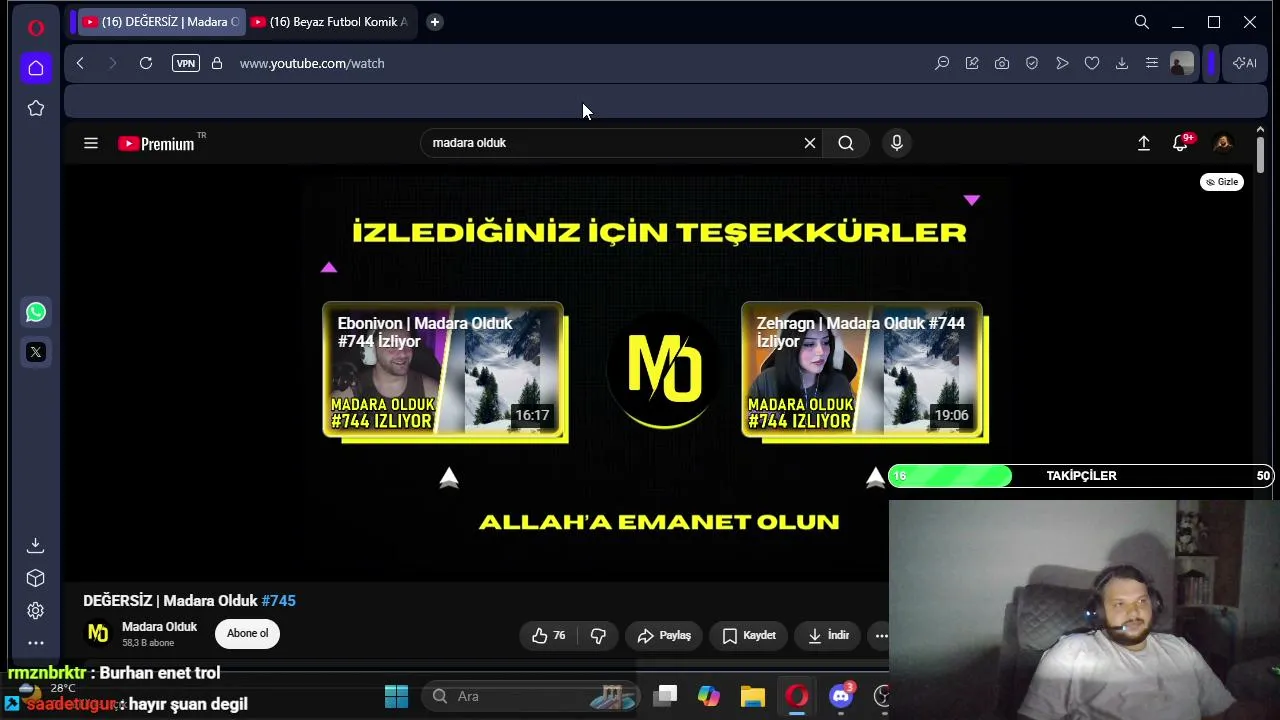Open Ebonivon | Madara Olduk #744 end-screen video
The width and height of the screenshot is (1280, 720).
(444, 370)
